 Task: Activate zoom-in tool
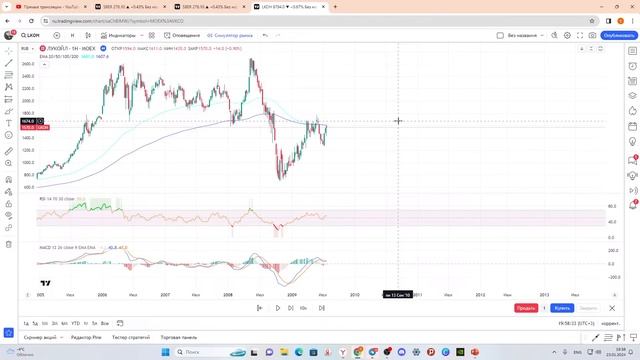(x=9, y=163)
